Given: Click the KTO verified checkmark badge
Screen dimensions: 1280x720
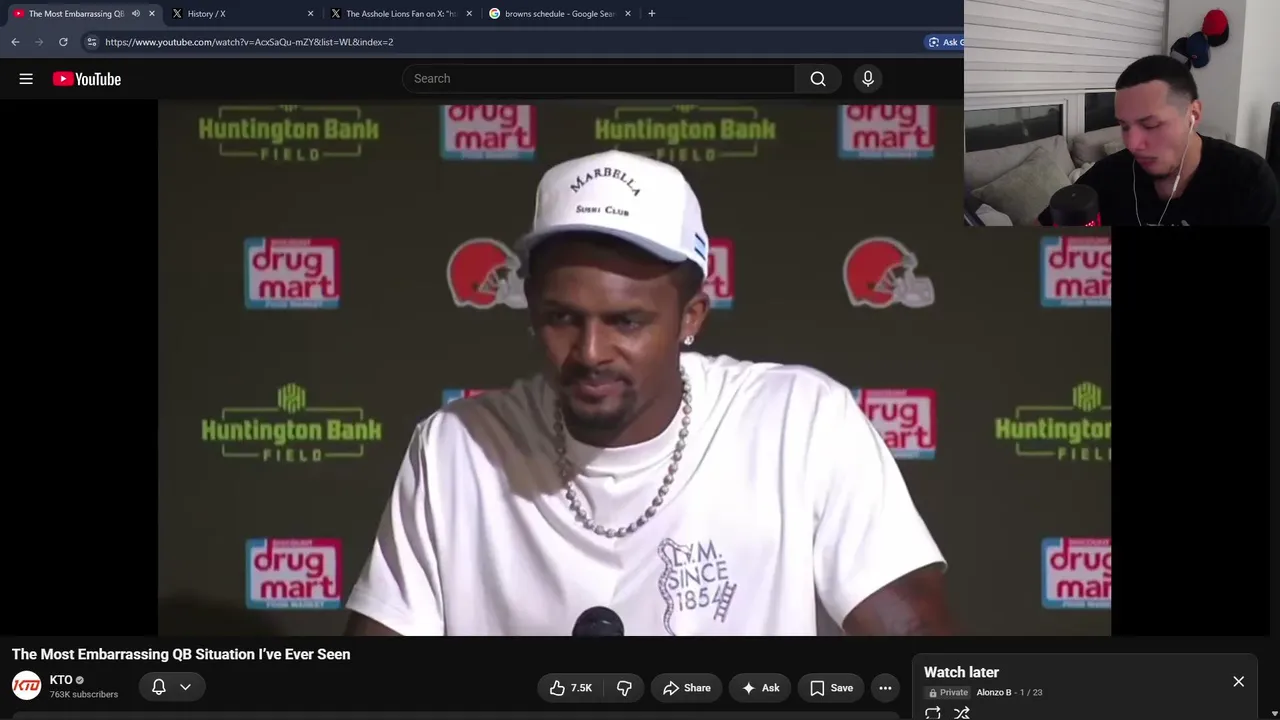Looking at the screenshot, I should point(80,680).
